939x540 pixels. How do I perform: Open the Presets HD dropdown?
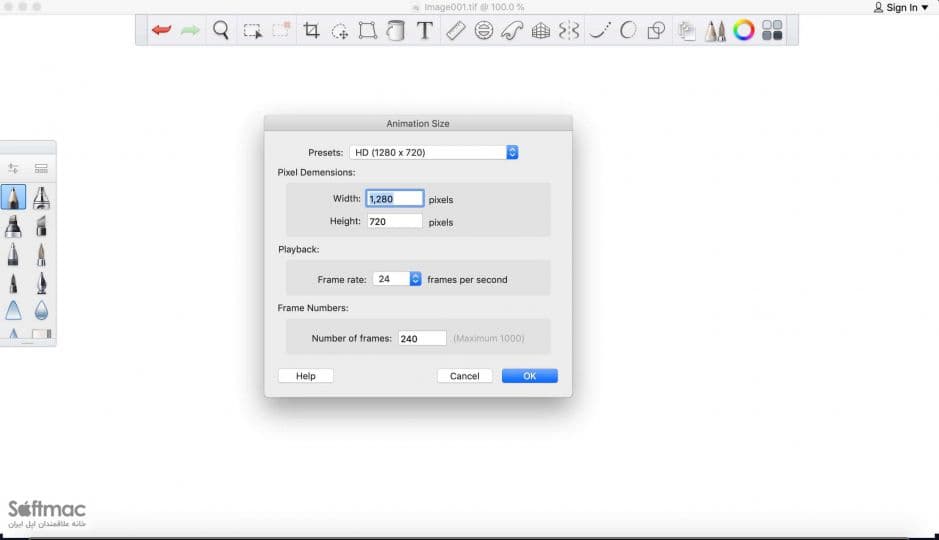point(434,153)
